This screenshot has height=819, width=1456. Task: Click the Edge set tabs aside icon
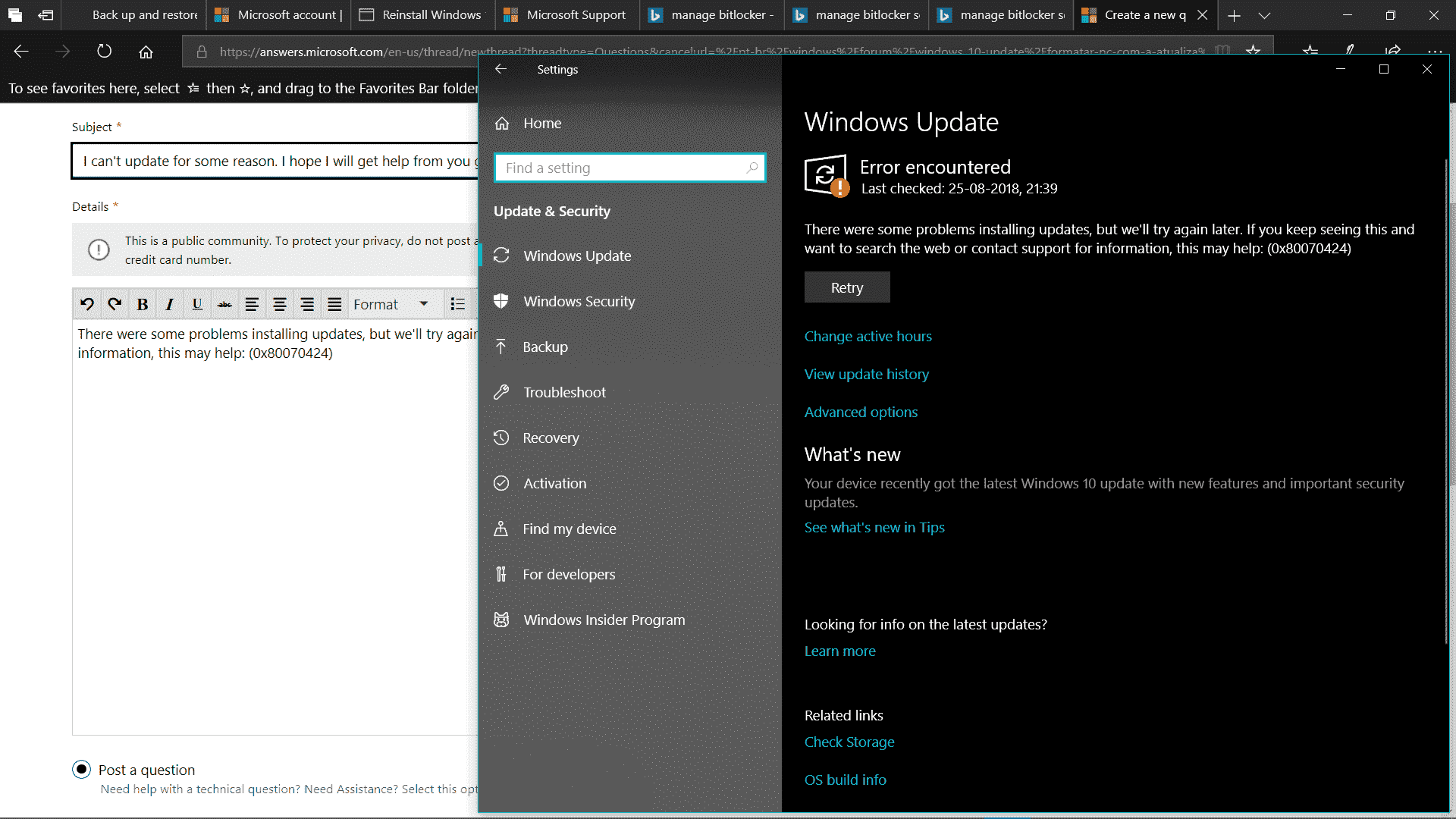pyautogui.click(x=45, y=14)
